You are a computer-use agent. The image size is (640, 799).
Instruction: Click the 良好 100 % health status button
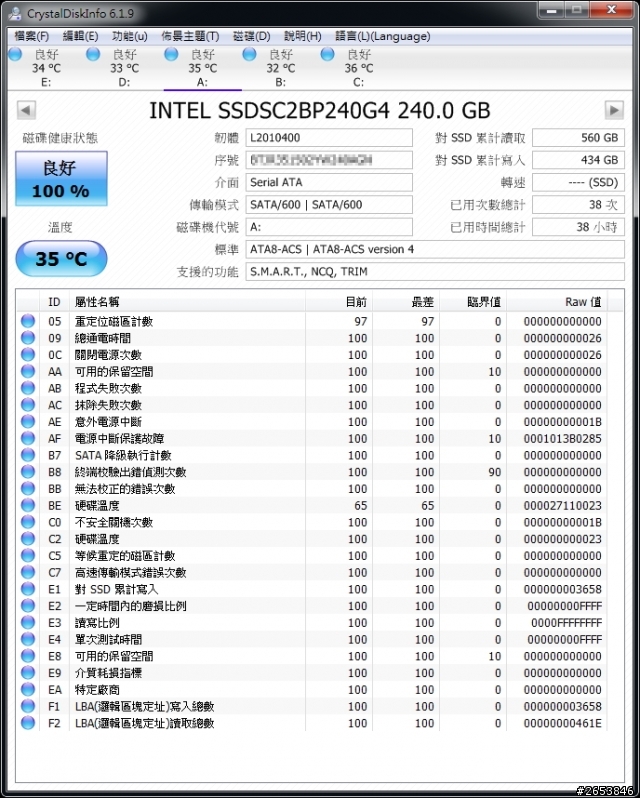tap(61, 178)
